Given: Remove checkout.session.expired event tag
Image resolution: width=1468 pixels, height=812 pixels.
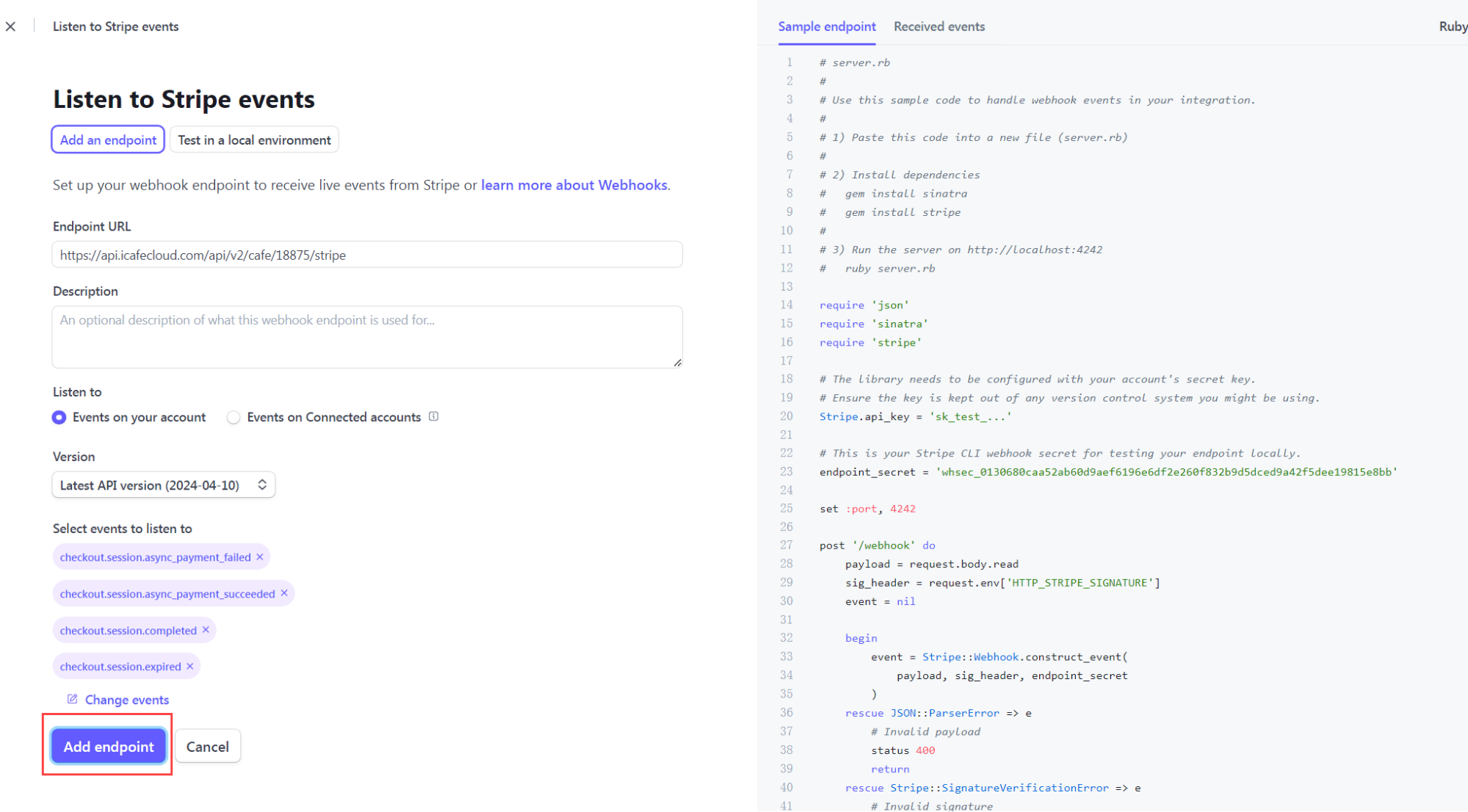Looking at the screenshot, I should click(x=190, y=667).
